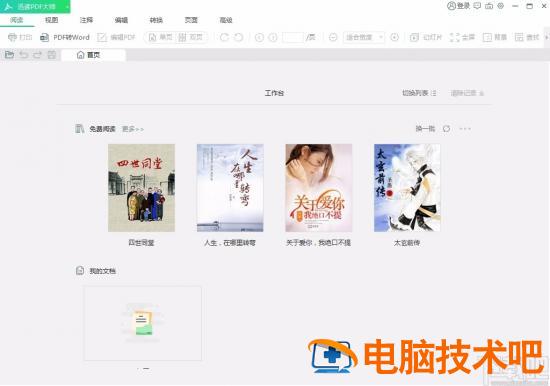Open the 查找 (Find) tool
550x386 pixels.
tap(527, 37)
